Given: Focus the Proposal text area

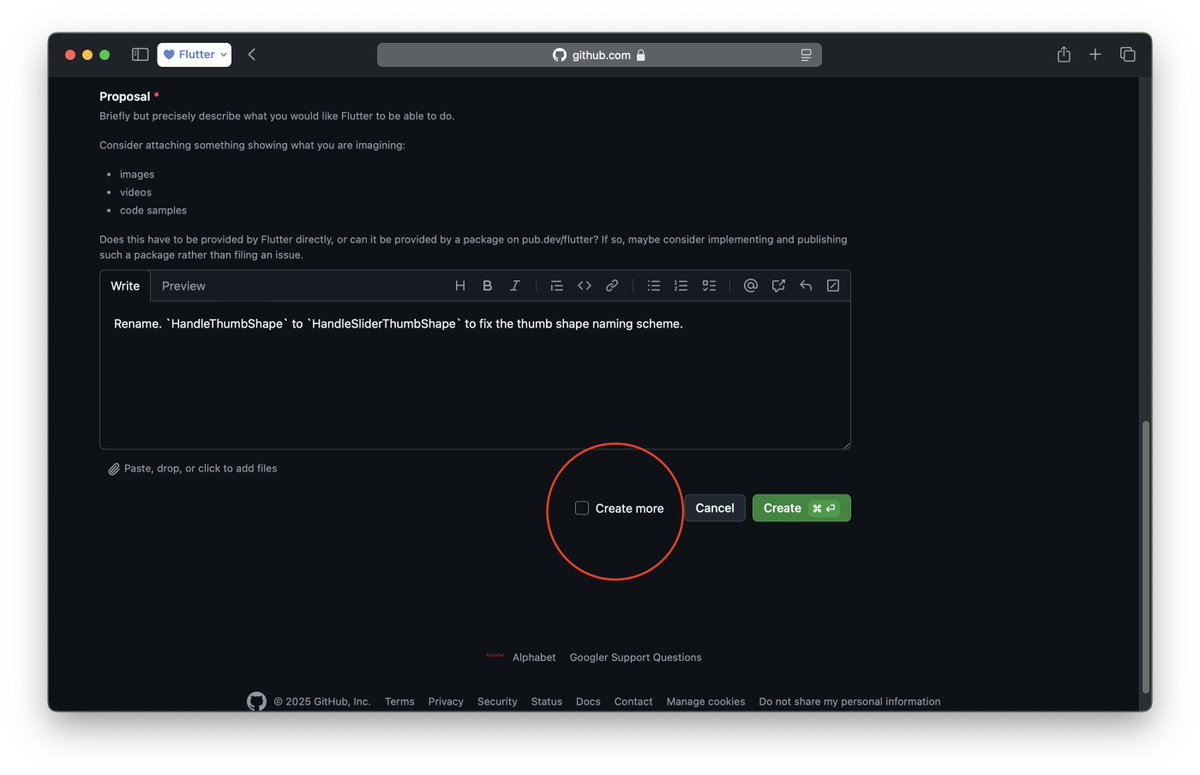Looking at the screenshot, I should [475, 375].
